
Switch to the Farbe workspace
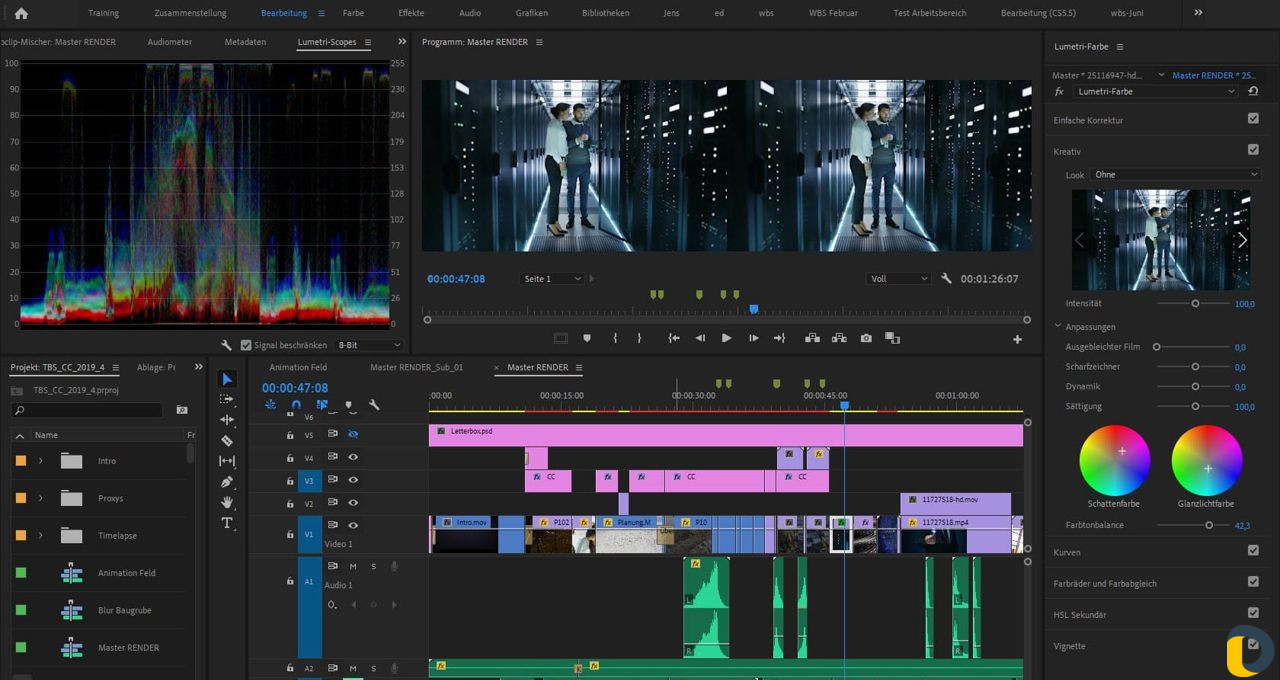pyautogui.click(x=353, y=13)
